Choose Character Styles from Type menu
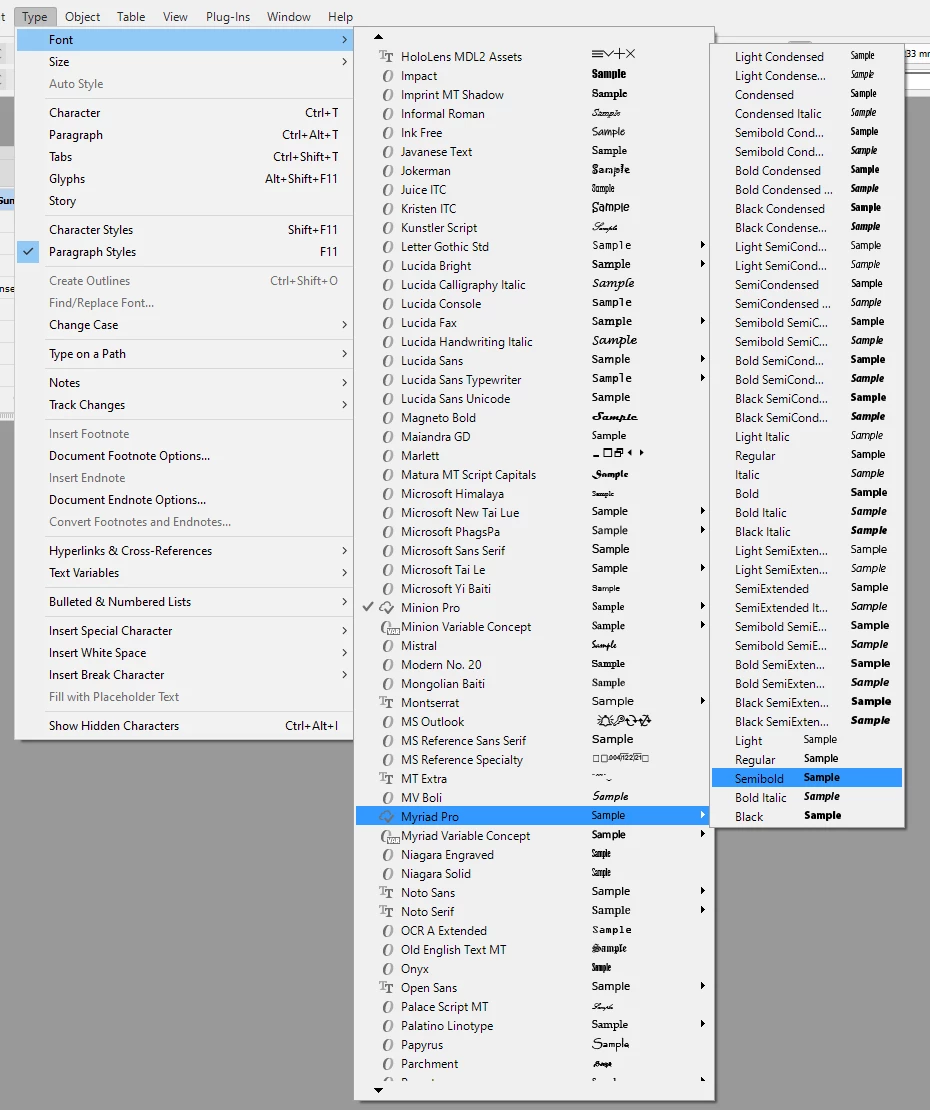This screenshot has height=1110, width=930. [184, 229]
